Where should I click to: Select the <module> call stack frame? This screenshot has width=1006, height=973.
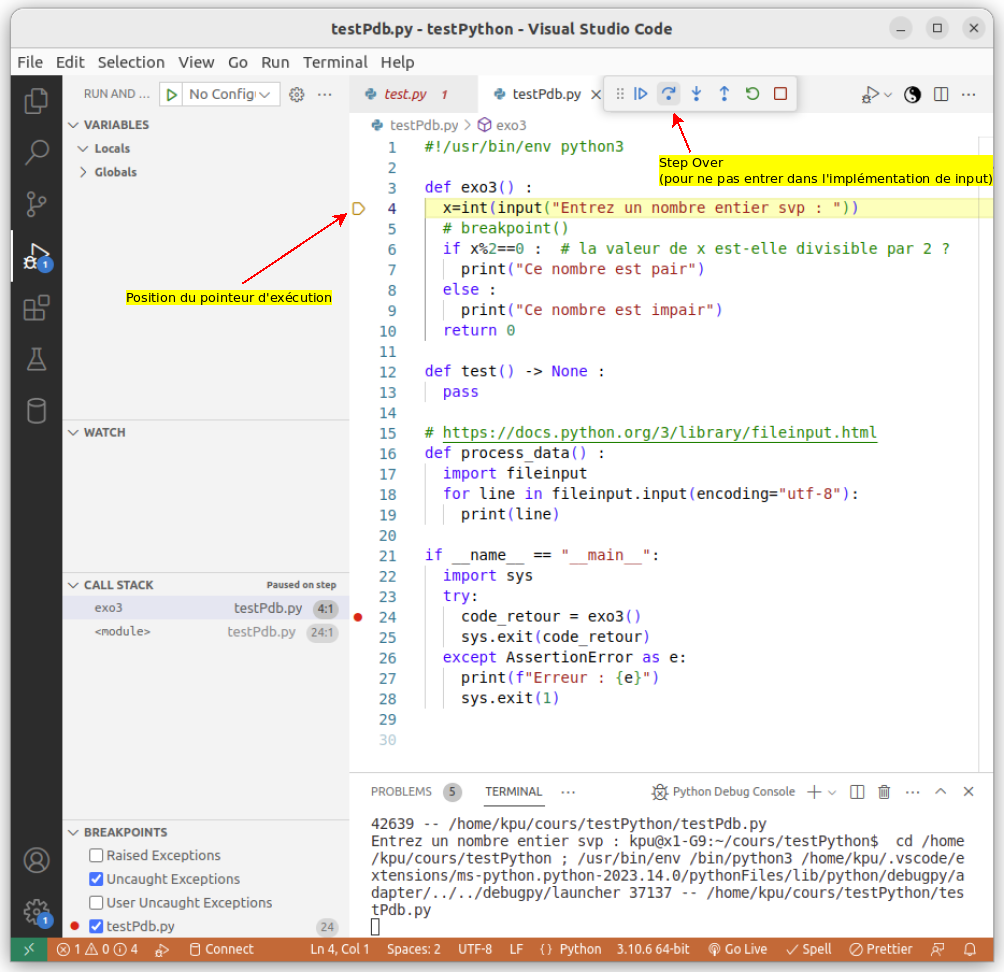pos(205,633)
